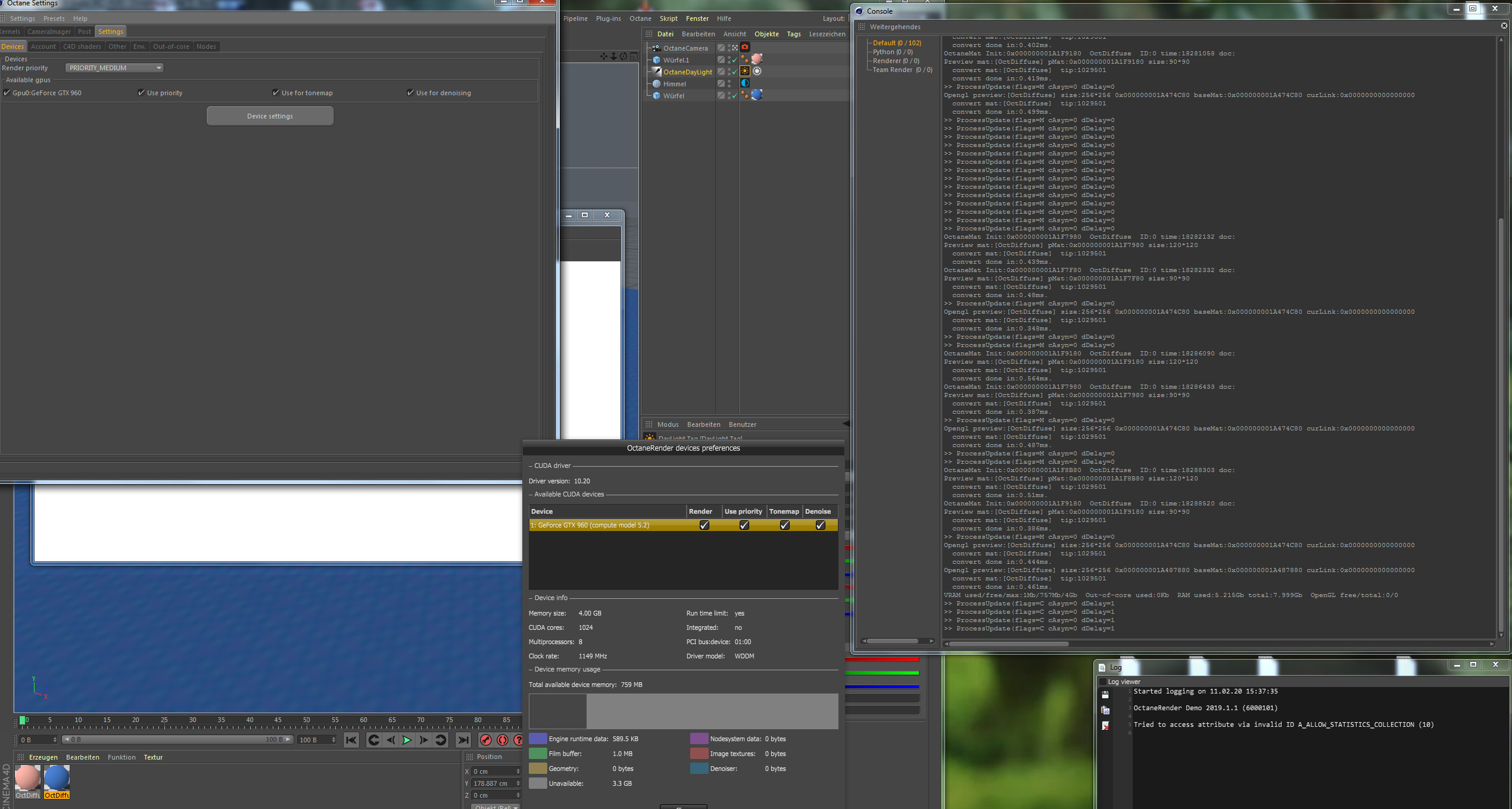The height and width of the screenshot is (809, 1512).
Task: Open Render priority PRIORITY_MEDIUM dropdown
Action: click(x=114, y=68)
